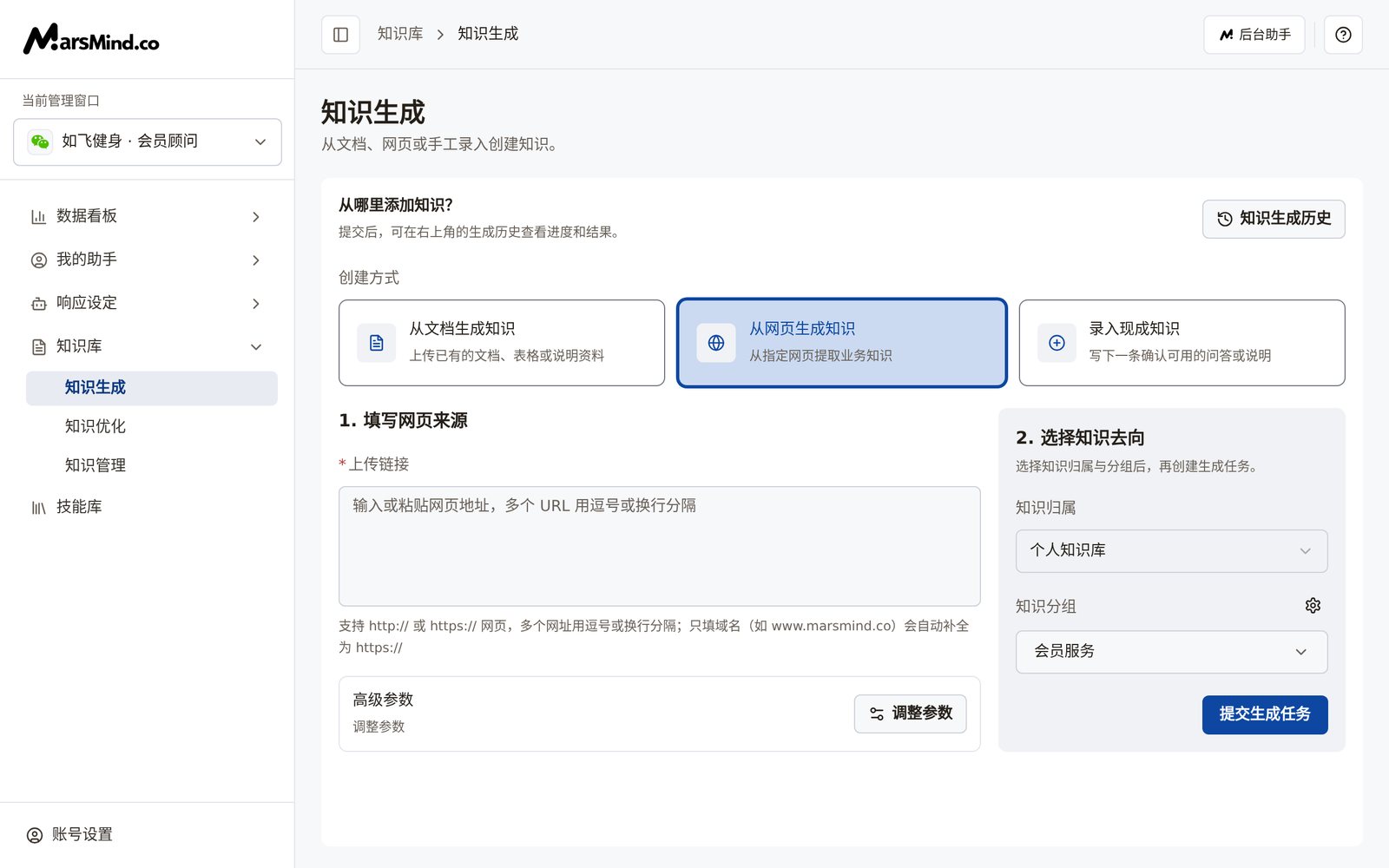
Task: Open the 知识分组 会员服务 dropdown
Action: pyautogui.click(x=1171, y=652)
